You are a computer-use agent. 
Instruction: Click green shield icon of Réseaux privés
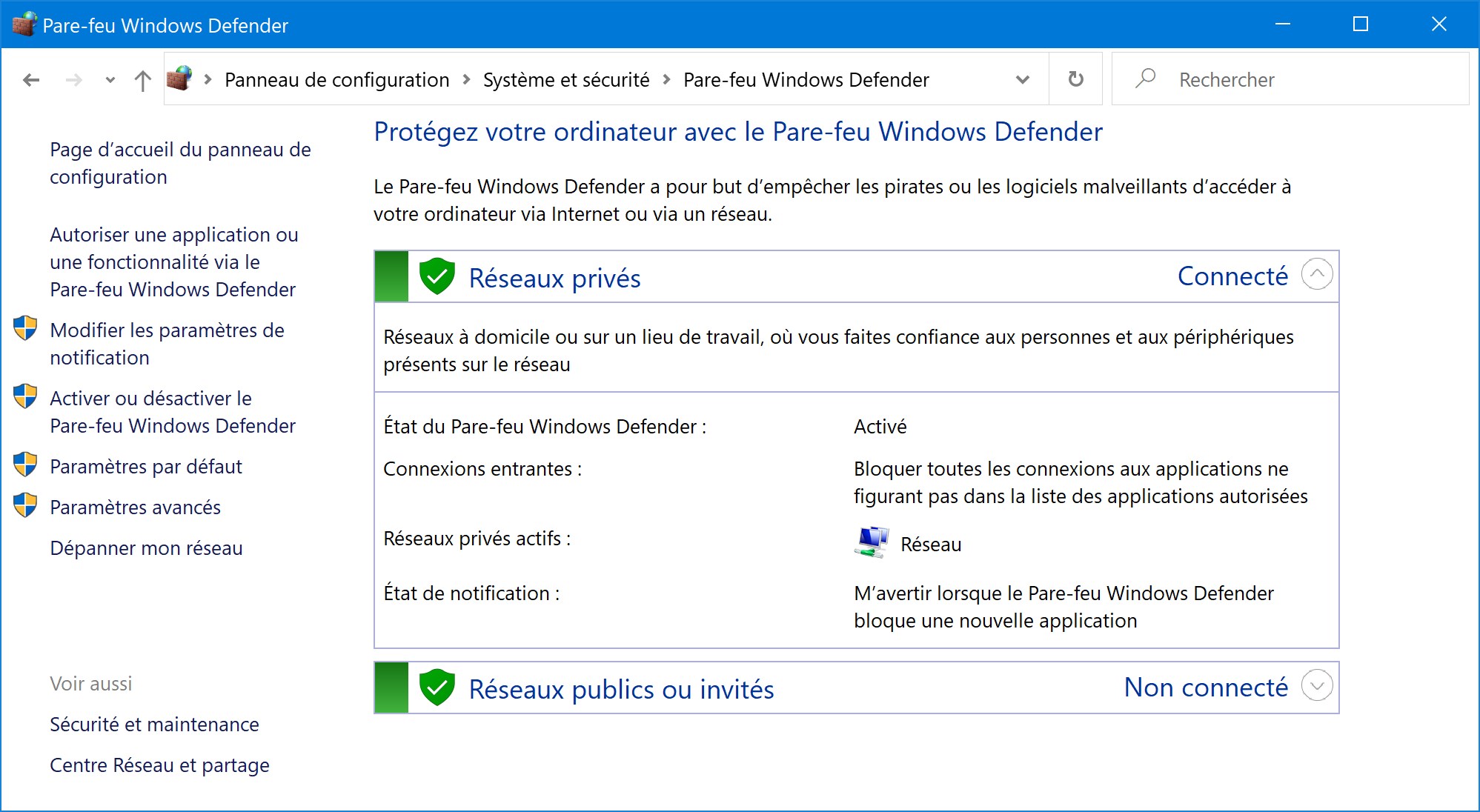pyautogui.click(x=437, y=276)
